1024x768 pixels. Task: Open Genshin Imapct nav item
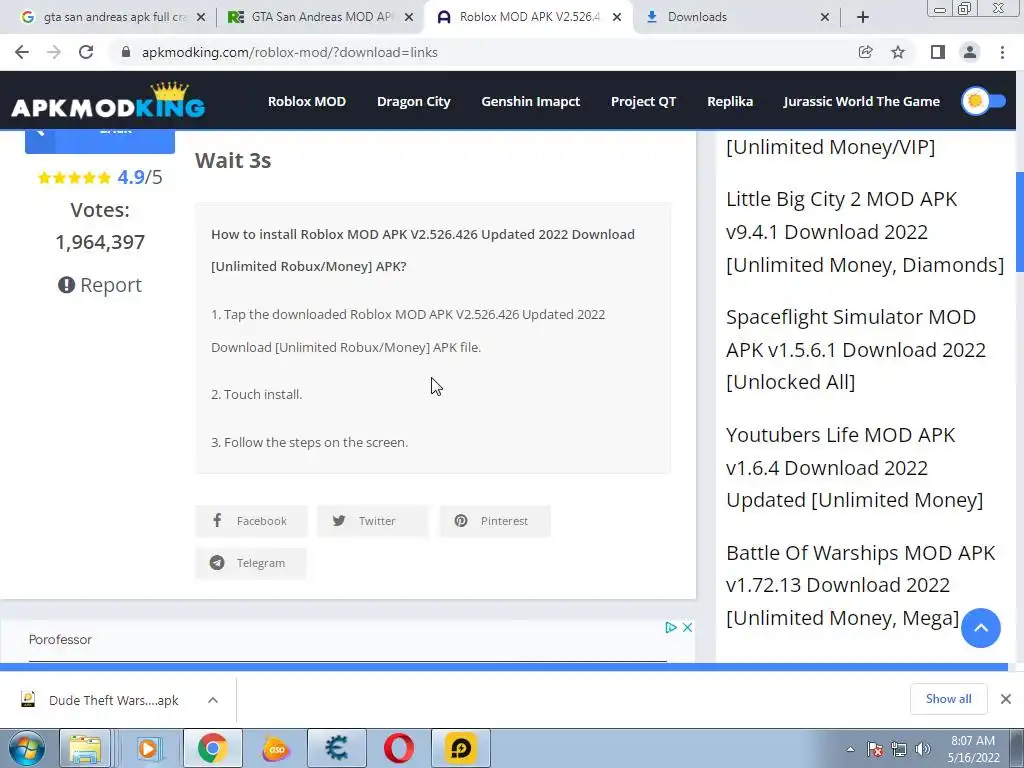pyautogui.click(x=530, y=101)
